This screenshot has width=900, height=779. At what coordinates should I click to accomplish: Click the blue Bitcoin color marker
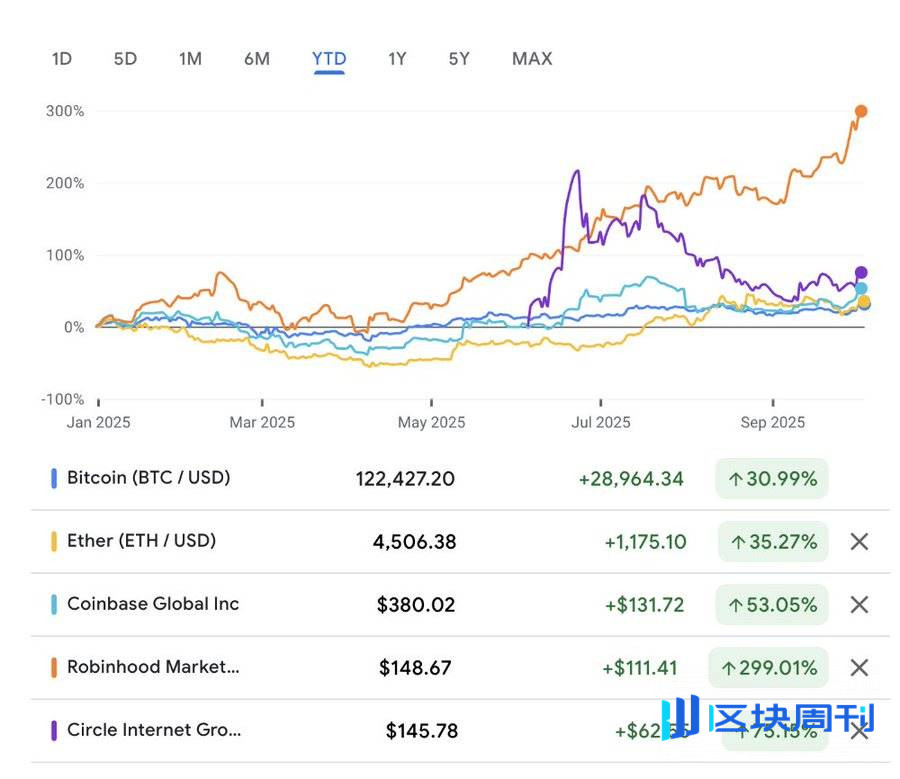[x=54, y=479]
